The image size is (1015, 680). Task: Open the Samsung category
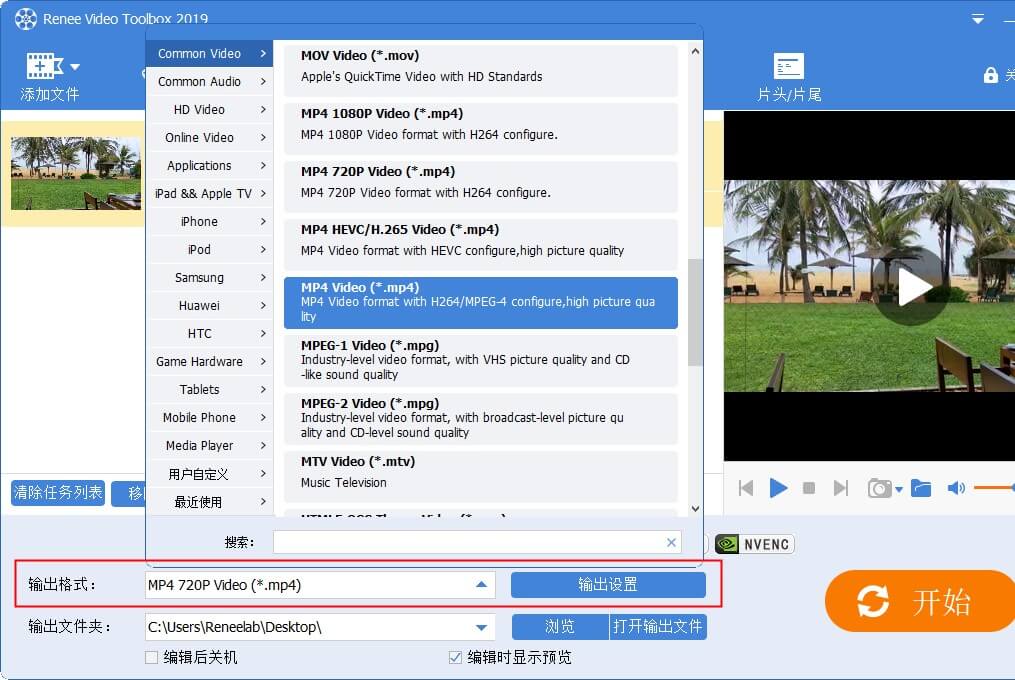coord(210,277)
